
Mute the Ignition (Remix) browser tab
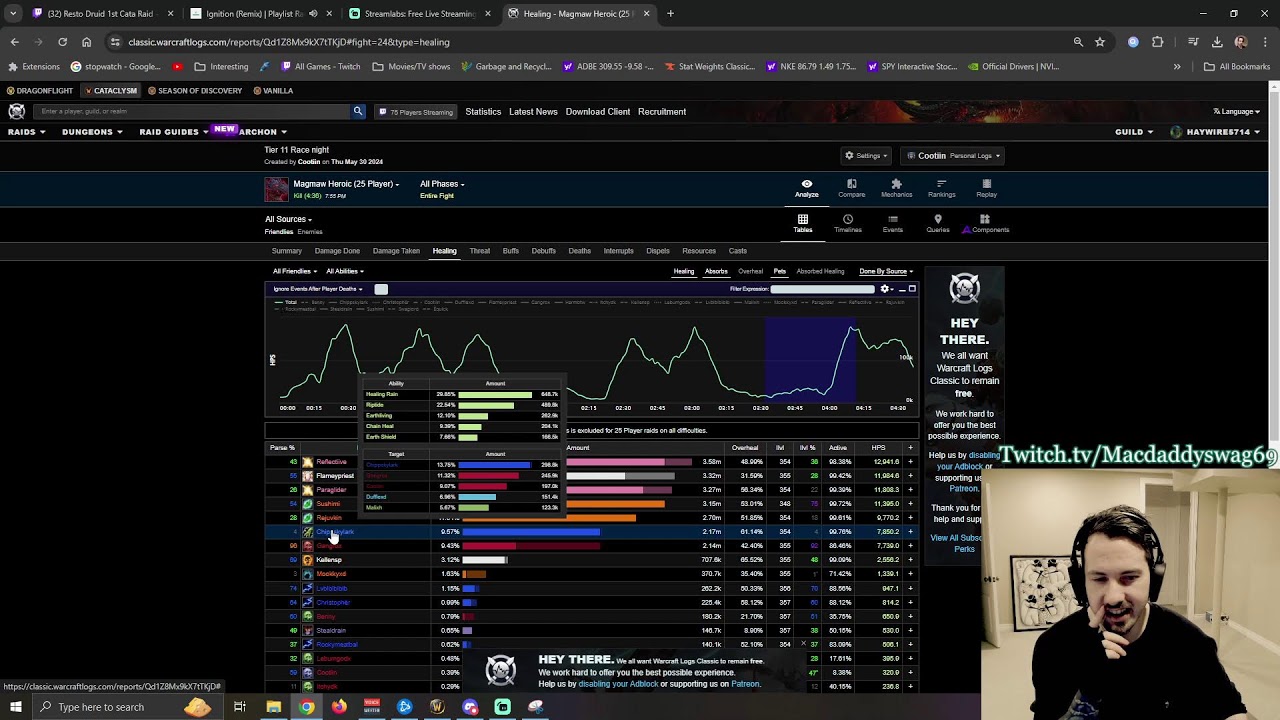click(313, 14)
